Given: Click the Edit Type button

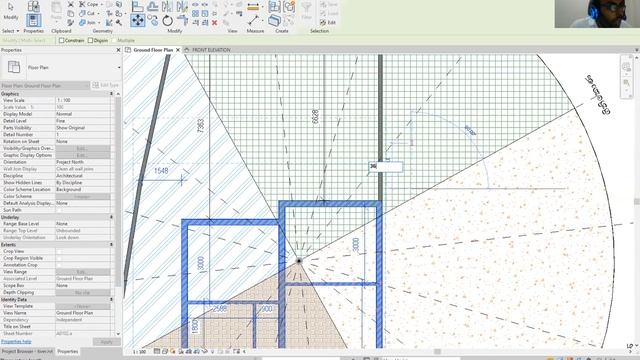Looking at the screenshot, I should point(105,85).
